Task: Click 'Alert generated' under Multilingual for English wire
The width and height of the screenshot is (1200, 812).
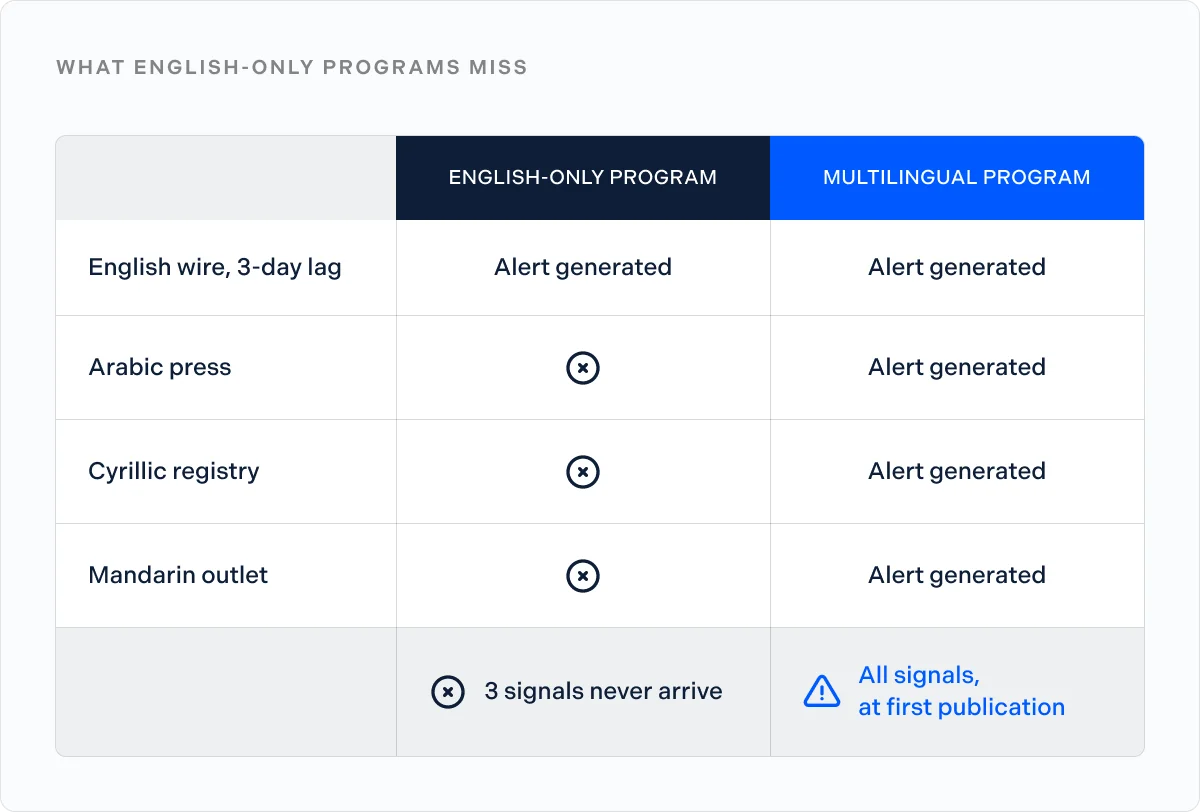Action: pyautogui.click(x=957, y=267)
